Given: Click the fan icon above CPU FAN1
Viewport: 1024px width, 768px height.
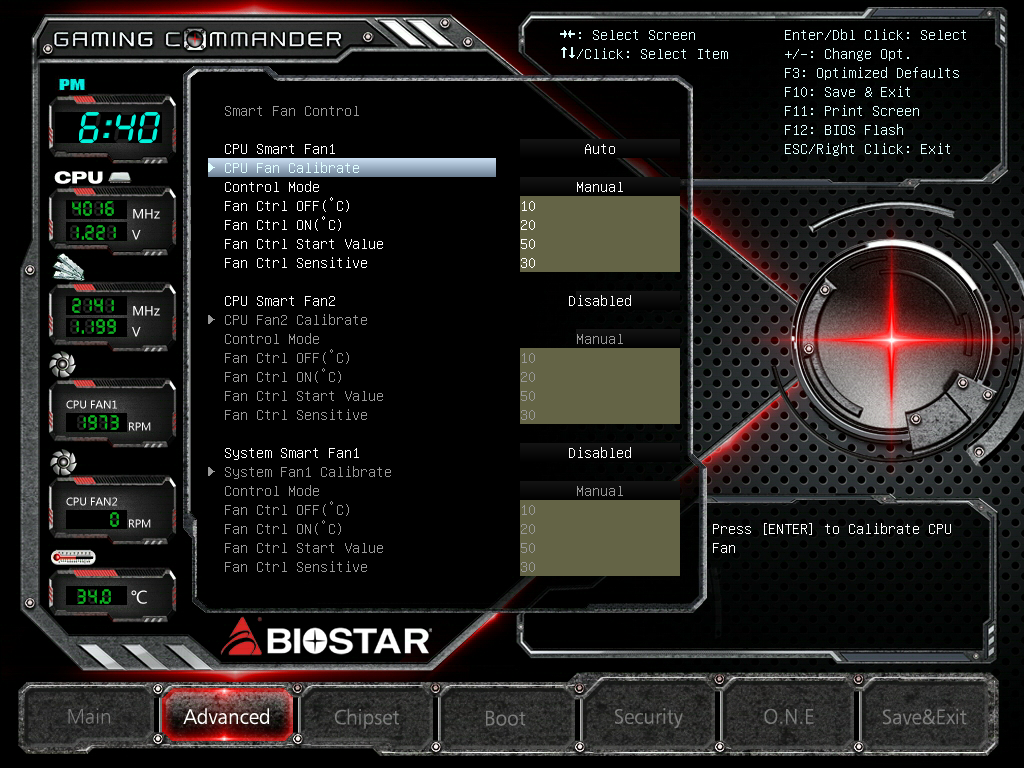Looking at the screenshot, I should coord(63,364).
